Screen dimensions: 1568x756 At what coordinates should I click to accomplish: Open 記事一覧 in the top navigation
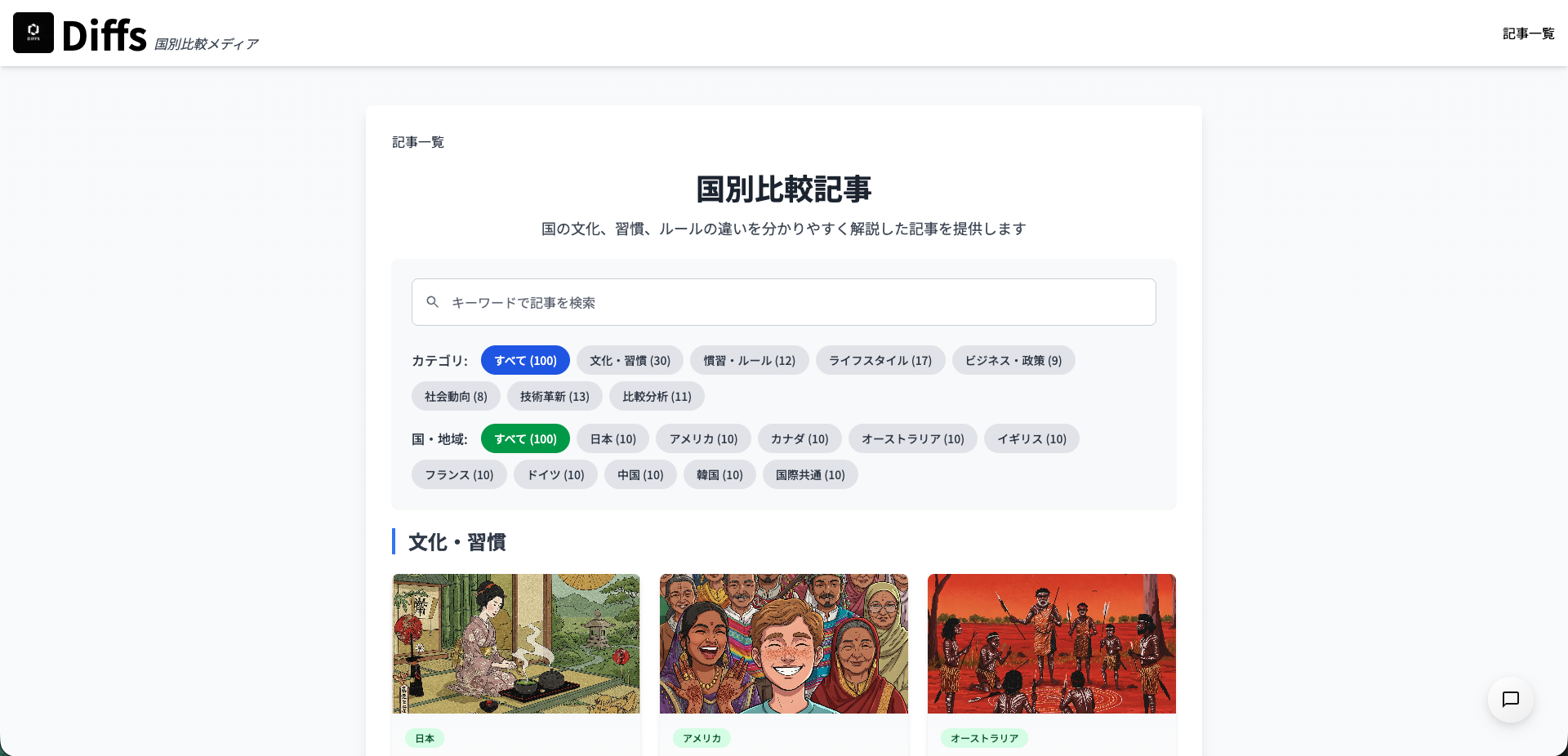tap(1528, 33)
